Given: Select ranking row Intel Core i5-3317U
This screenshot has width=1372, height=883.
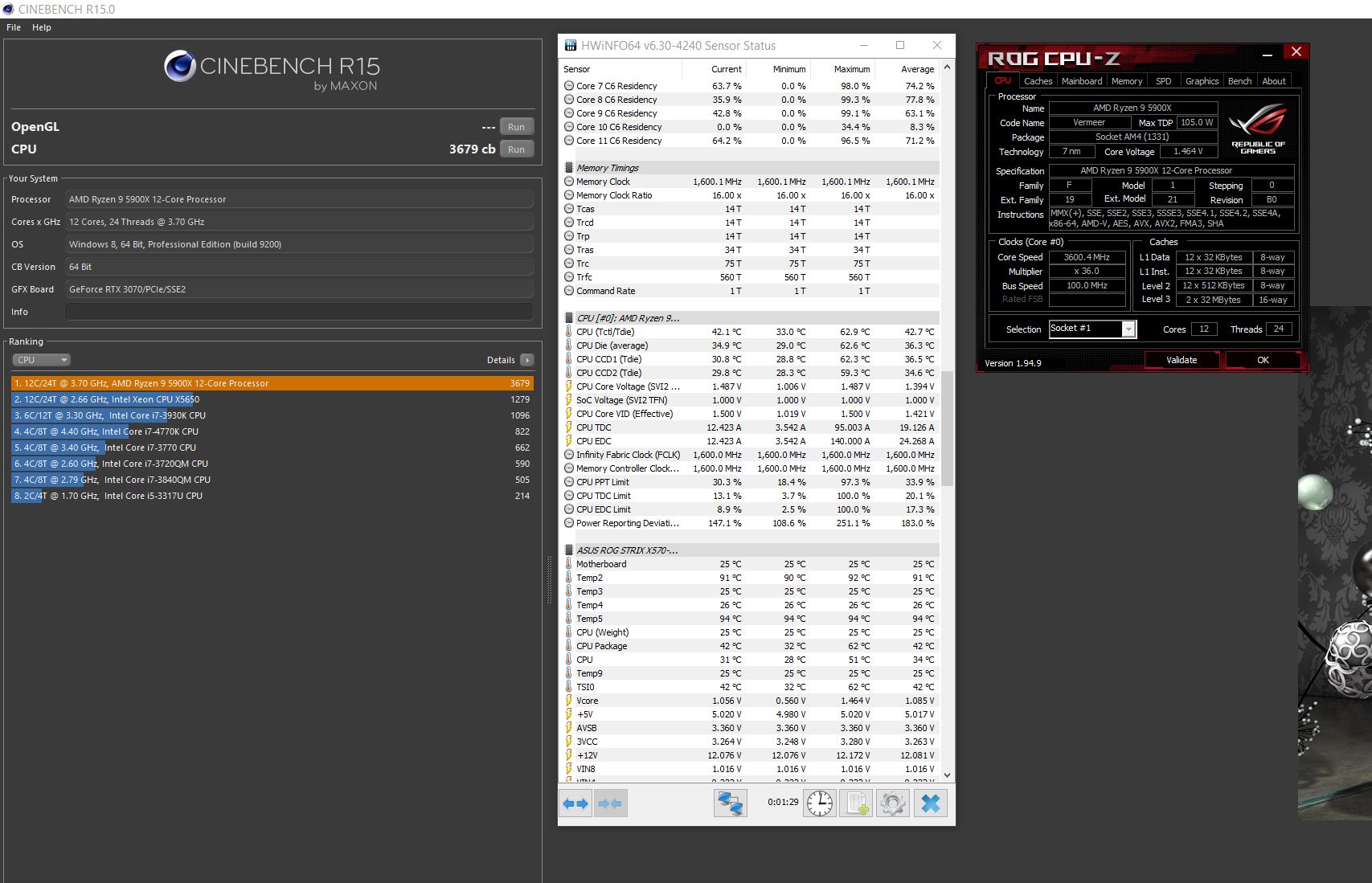Looking at the screenshot, I should click(x=272, y=496).
